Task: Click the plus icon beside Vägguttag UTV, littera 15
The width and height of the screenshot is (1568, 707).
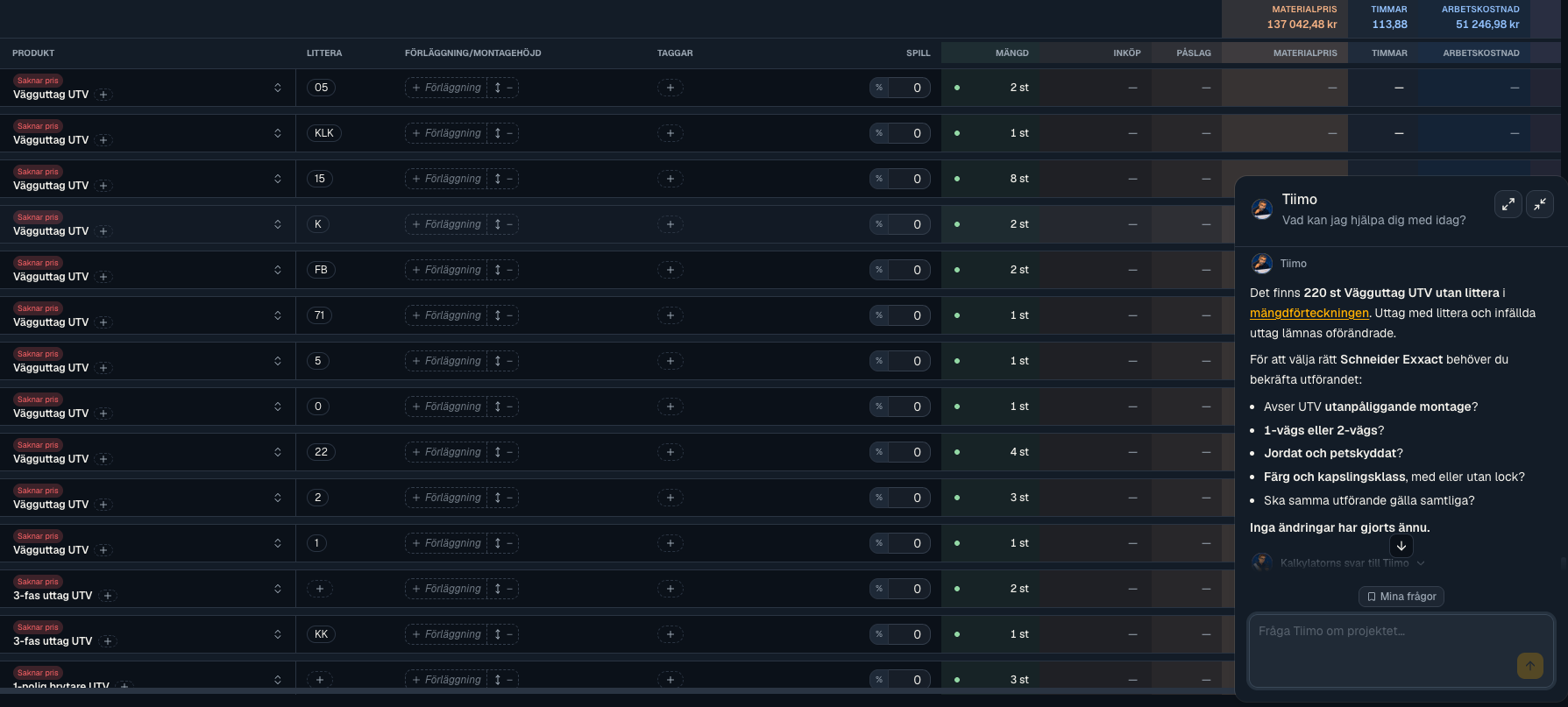Action: (x=103, y=186)
